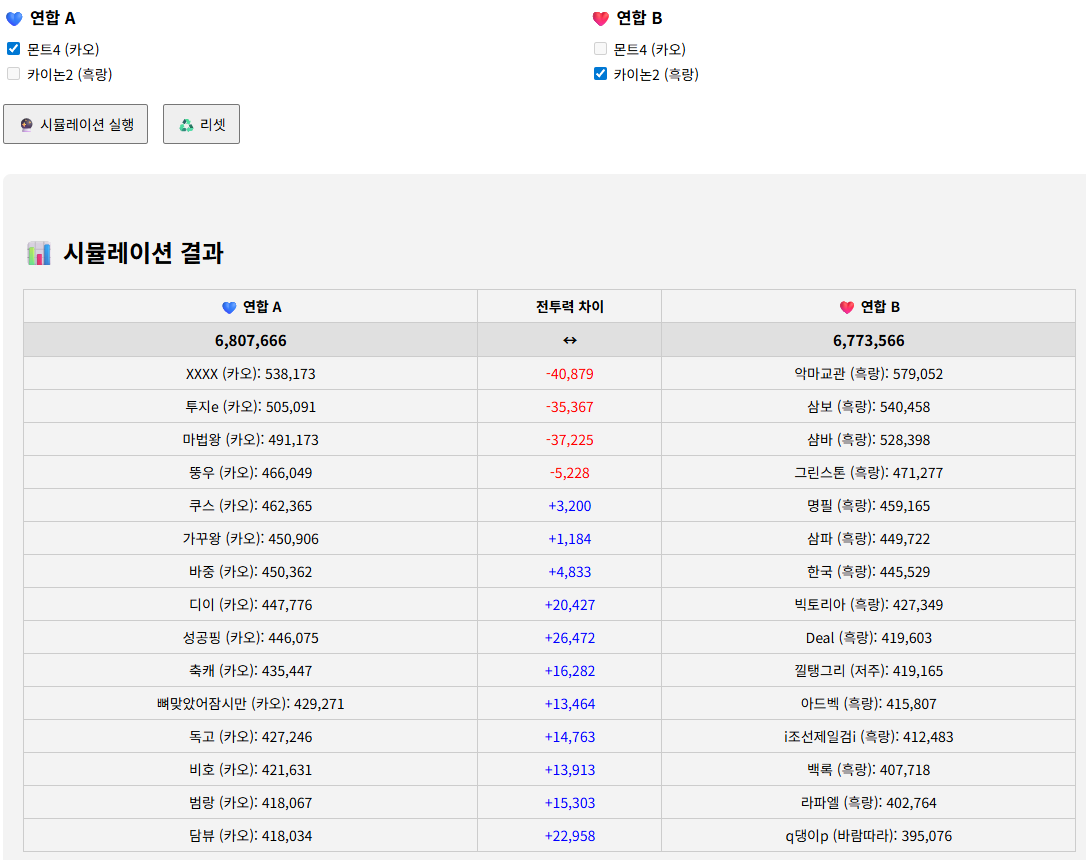The width and height of the screenshot is (1086, 860).
Task: Select 연합 A total score 6,807,666
Action: [x=250, y=340]
